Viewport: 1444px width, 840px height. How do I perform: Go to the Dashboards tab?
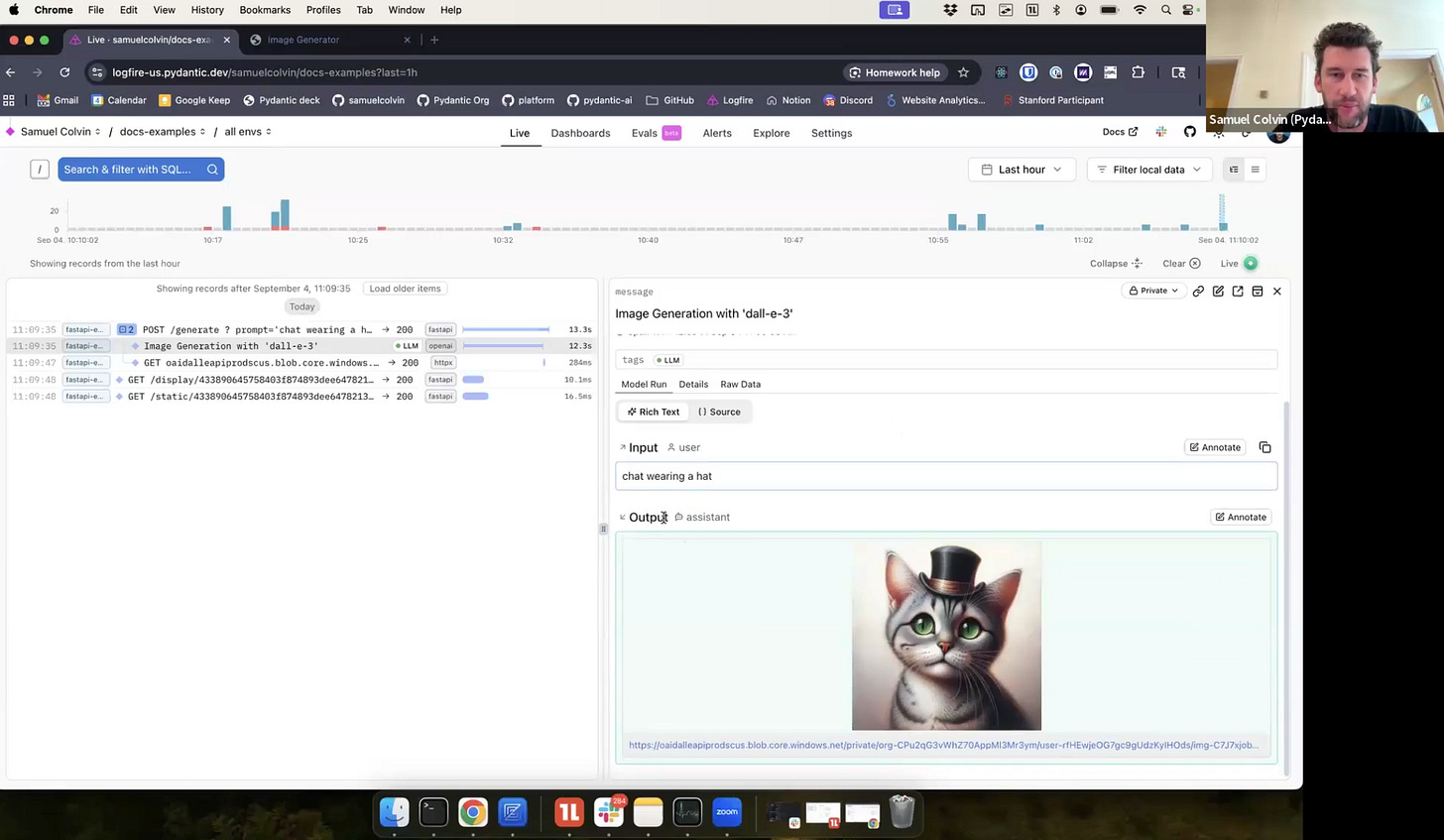pos(580,133)
